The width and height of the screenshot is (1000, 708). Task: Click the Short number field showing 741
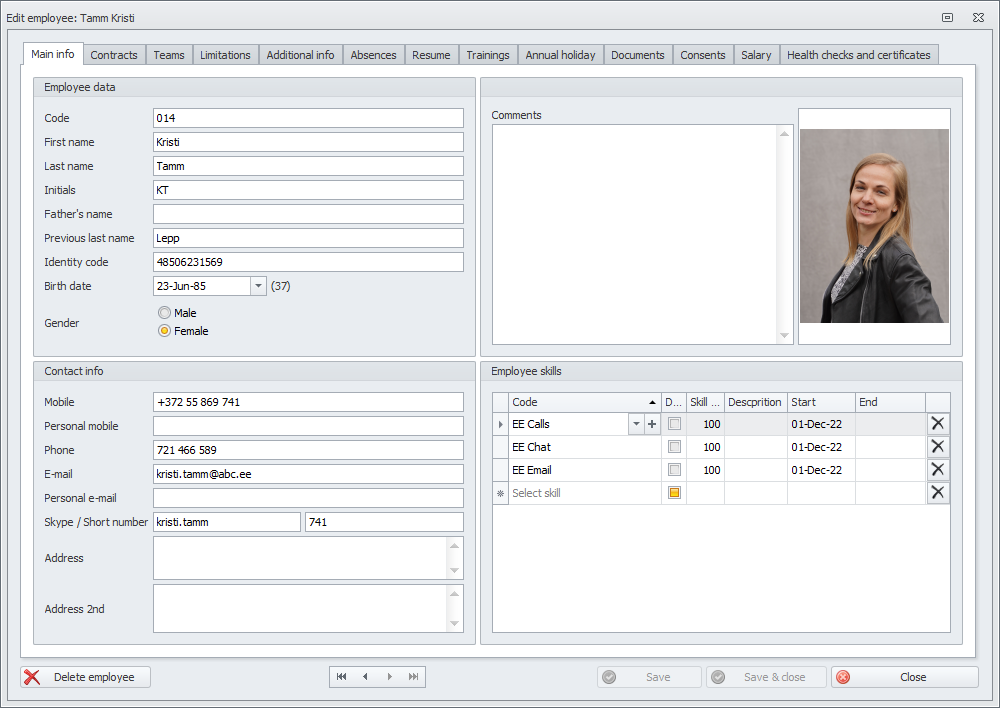click(x=384, y=522)
